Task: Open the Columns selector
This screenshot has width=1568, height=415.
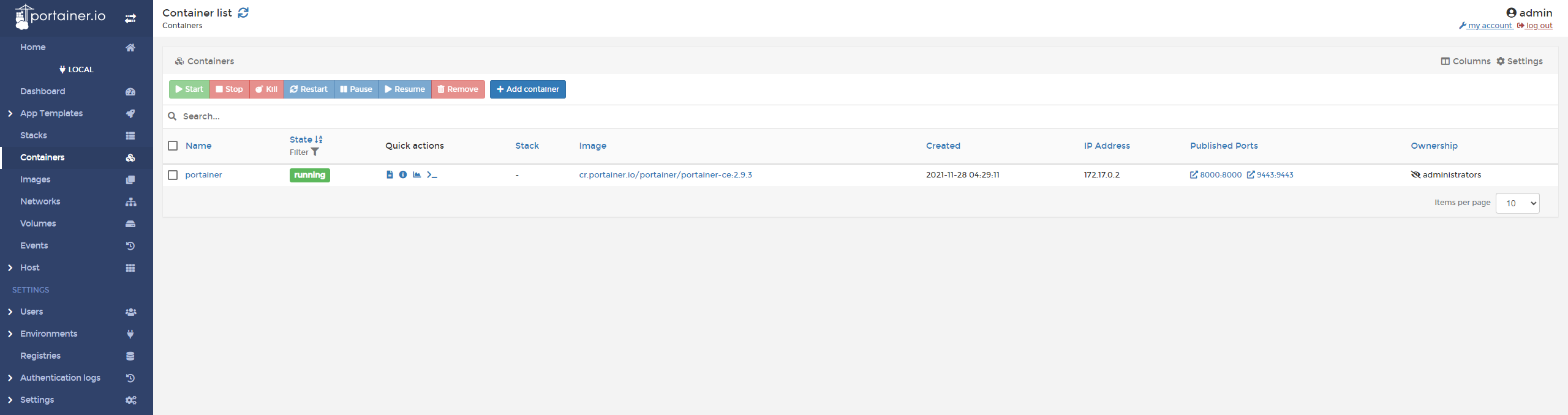Action: coord(1465,61)
